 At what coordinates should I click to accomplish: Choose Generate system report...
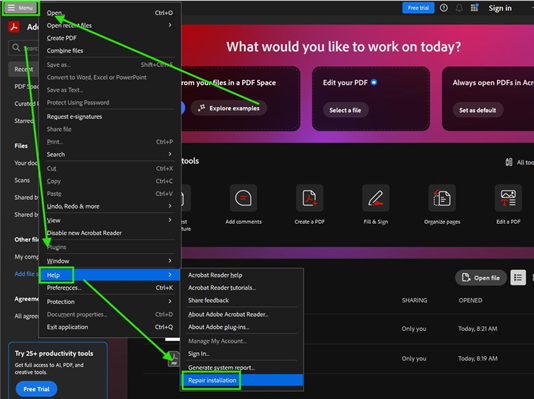tap(242, 367)
